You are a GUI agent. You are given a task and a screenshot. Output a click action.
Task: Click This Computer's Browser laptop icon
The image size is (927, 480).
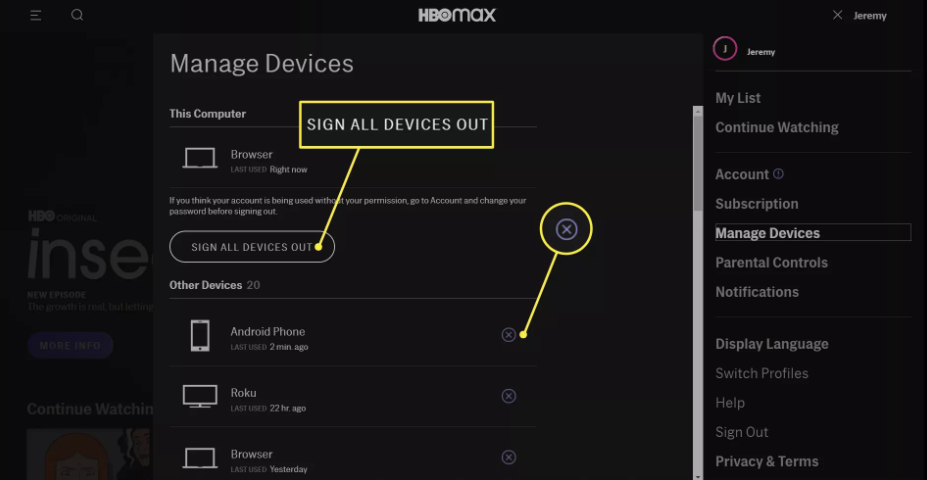pyautogui.click(x=200, y=158)
